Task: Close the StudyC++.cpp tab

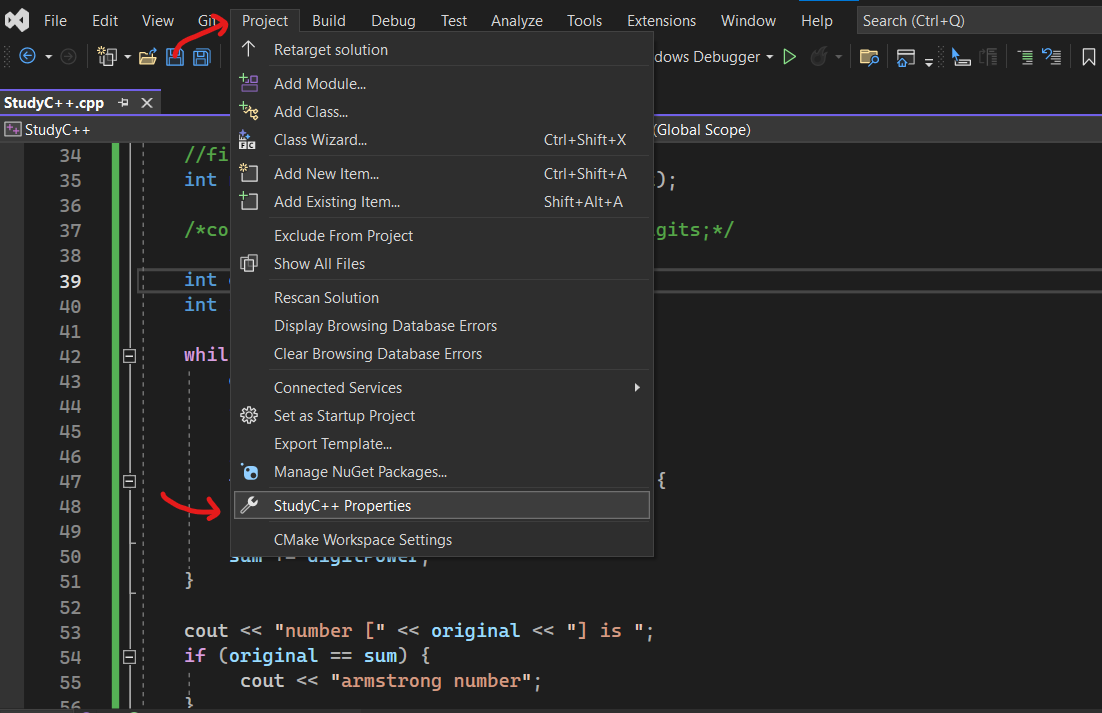Action: 147,103
